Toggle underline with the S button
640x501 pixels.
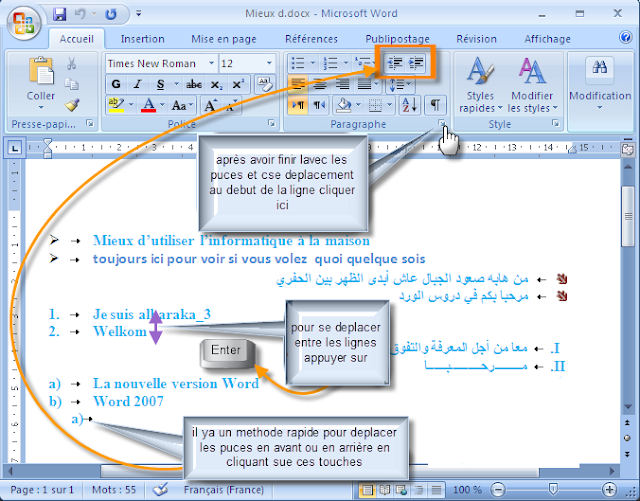point(160,85)
